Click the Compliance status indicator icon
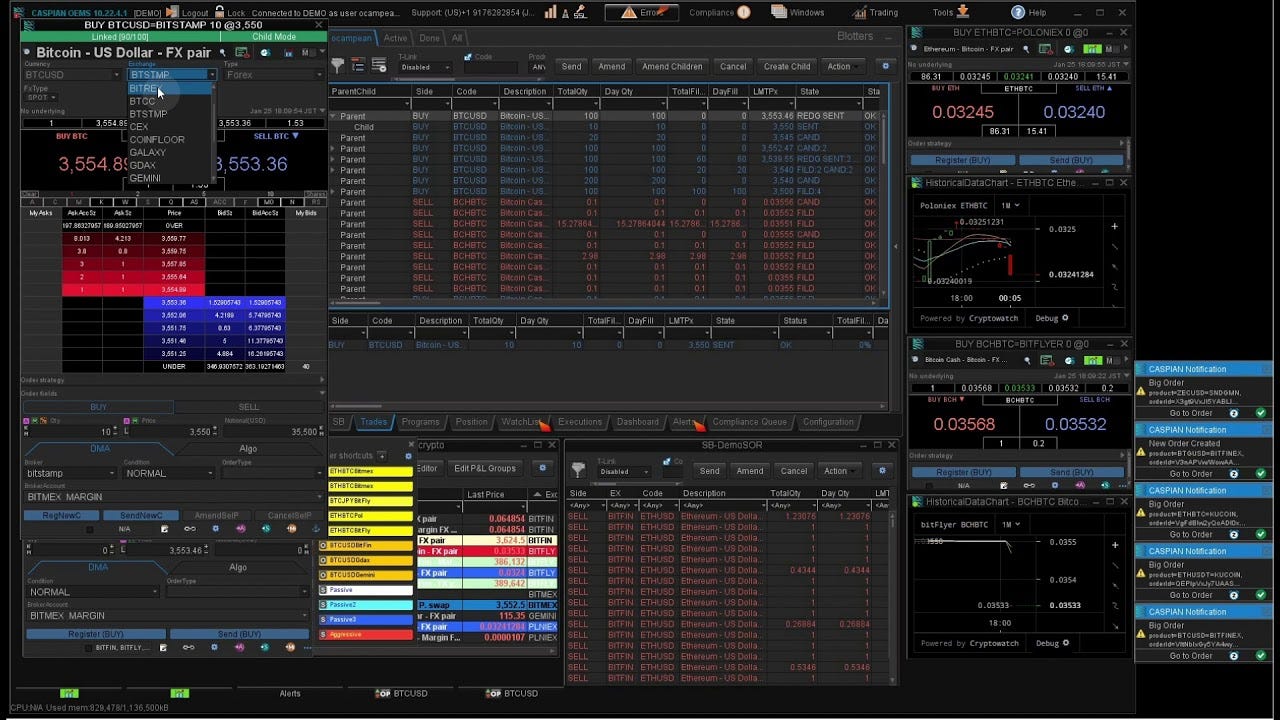 click(x=744, y=12)
